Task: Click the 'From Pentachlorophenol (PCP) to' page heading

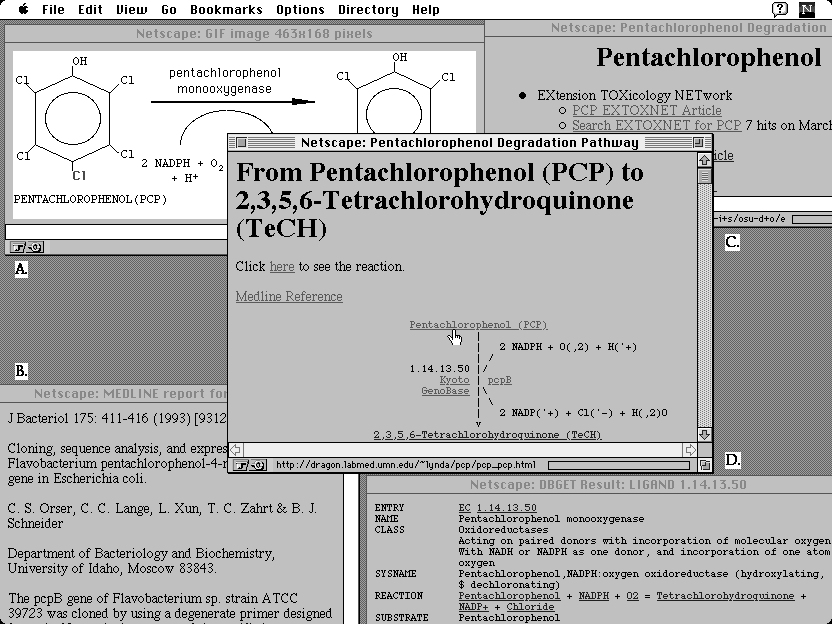Action: point(439,172)
